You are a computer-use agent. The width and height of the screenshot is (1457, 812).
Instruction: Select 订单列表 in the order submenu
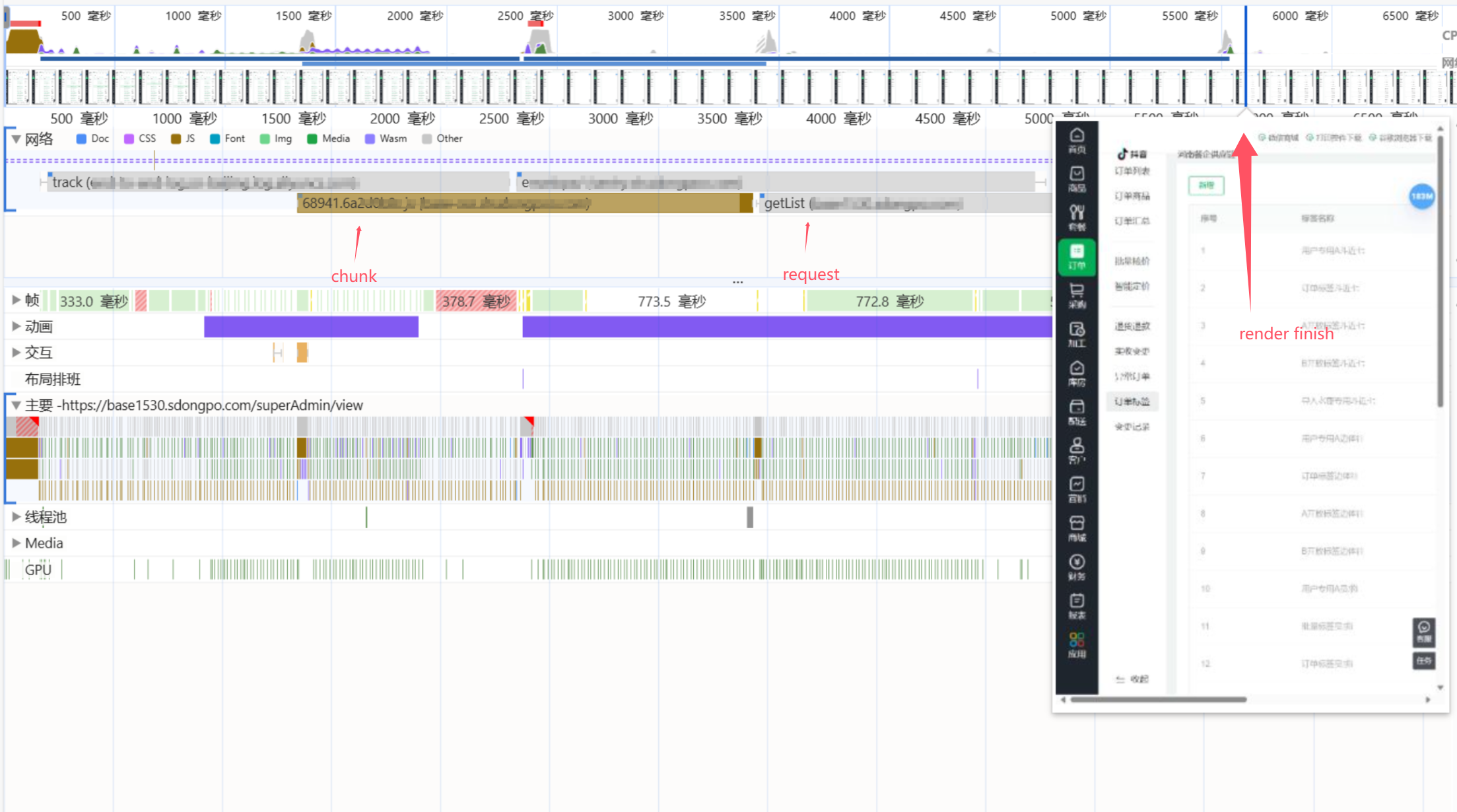(x=1132, y=171)
